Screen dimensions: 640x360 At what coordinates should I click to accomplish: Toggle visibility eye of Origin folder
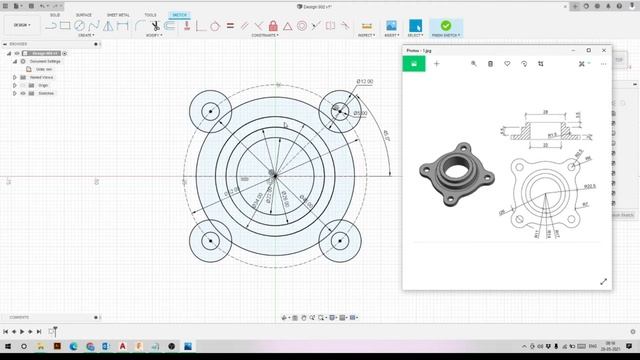click(23, 85)
